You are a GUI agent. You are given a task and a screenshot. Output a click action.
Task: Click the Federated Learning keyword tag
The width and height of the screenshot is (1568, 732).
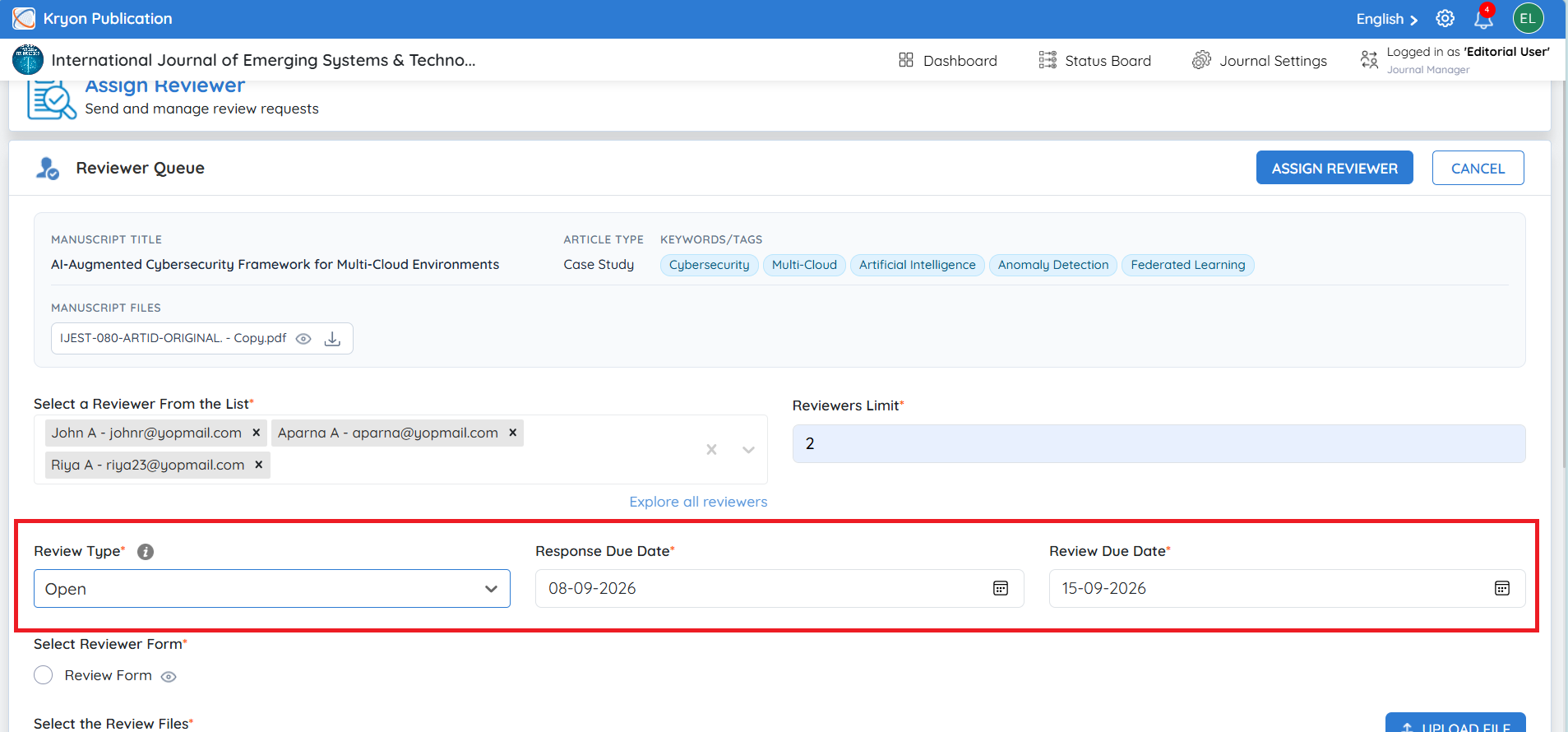tap(1187, 265)
